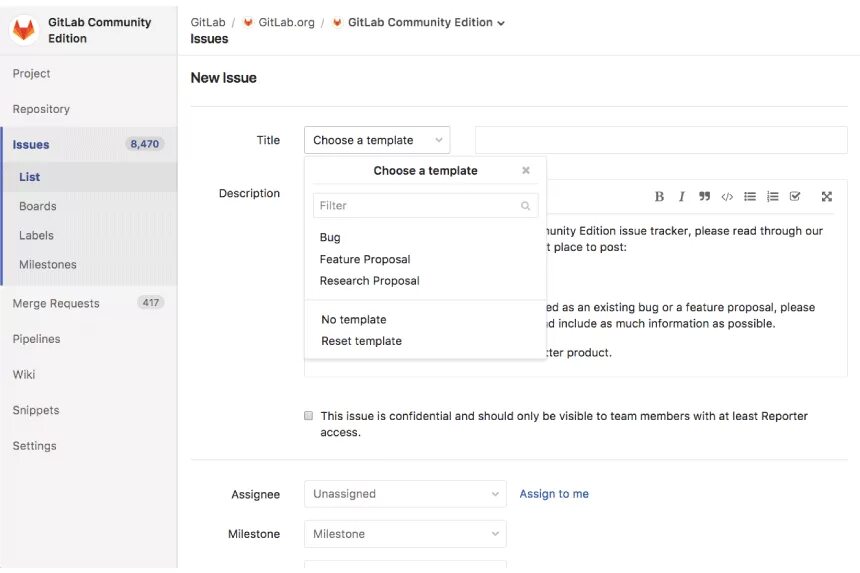Insert code using the code icon
This screenshot has width=860, height=573.
(727, 197)
